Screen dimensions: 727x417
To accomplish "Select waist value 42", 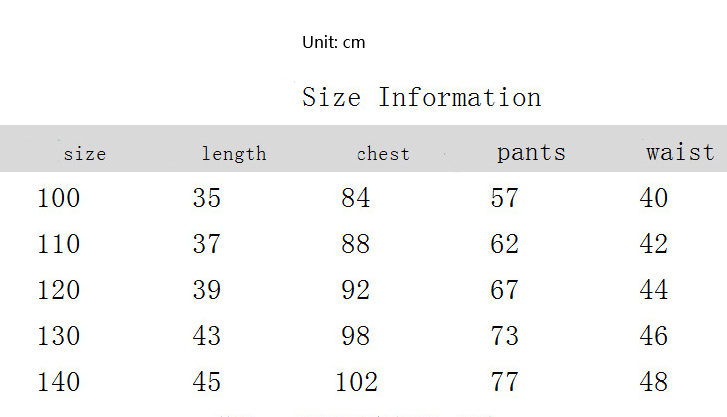I will click(654, 244).
